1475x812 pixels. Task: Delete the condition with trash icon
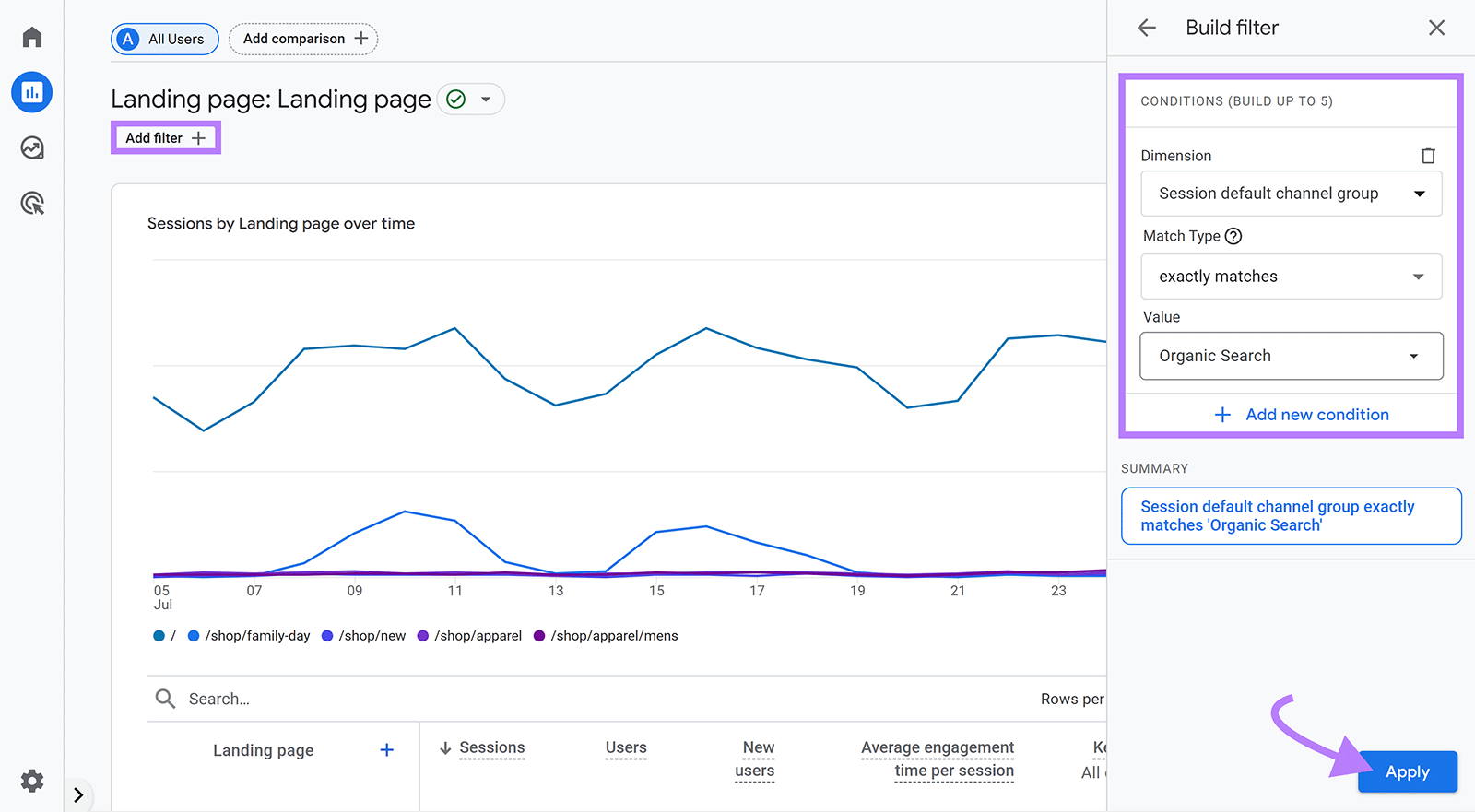(1428, 156)
